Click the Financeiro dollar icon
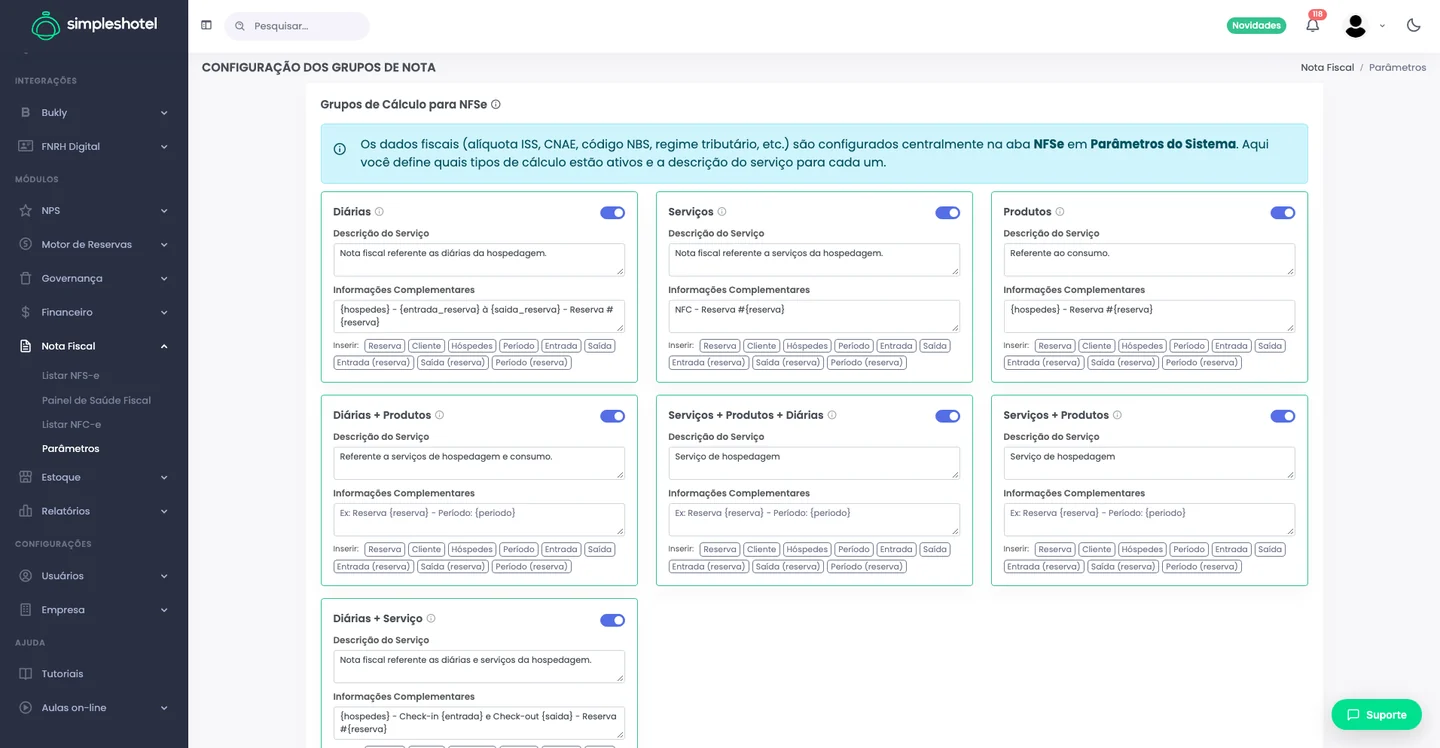 tap(26, 312)
